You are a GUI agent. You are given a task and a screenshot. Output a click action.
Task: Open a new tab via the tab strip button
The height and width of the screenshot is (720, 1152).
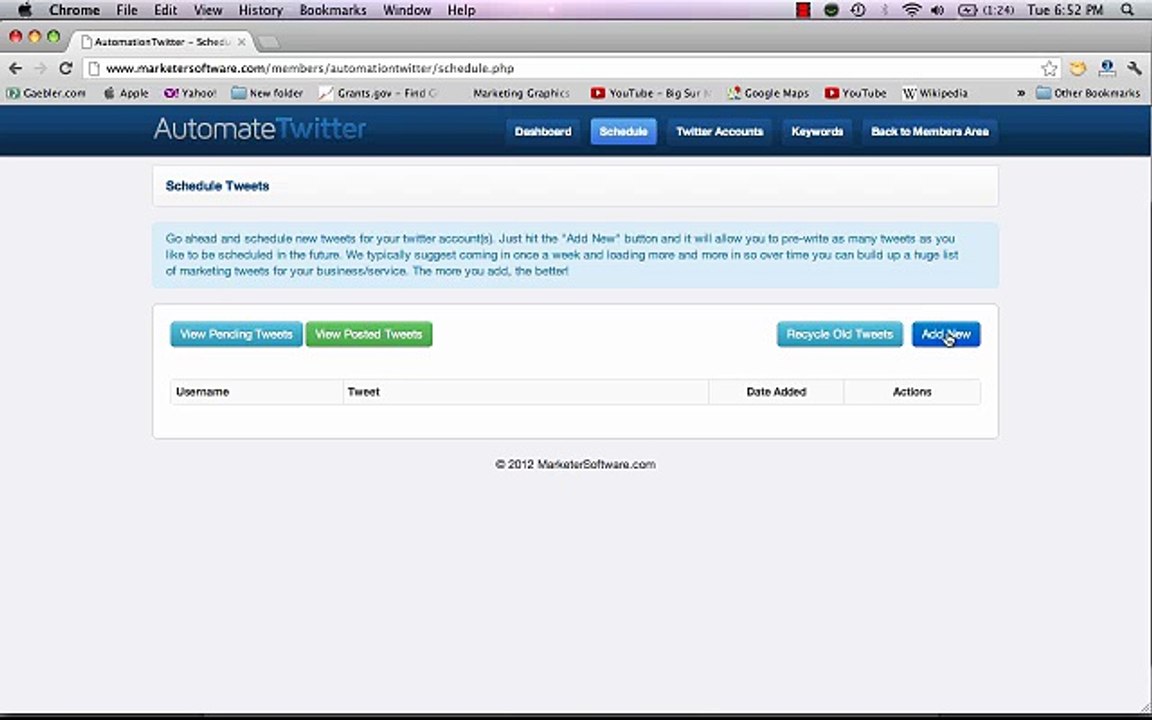(269, 42)
